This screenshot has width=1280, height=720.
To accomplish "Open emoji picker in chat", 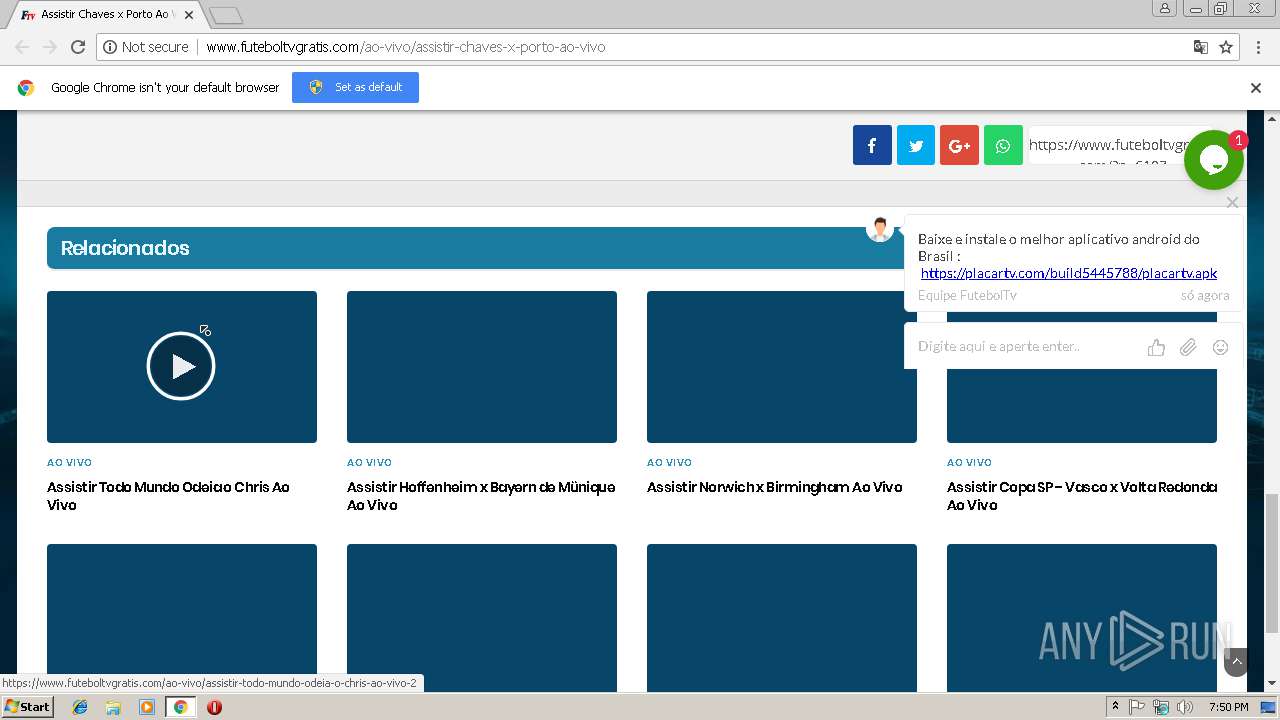I will pyautogui.click(x=1220, y=347).
